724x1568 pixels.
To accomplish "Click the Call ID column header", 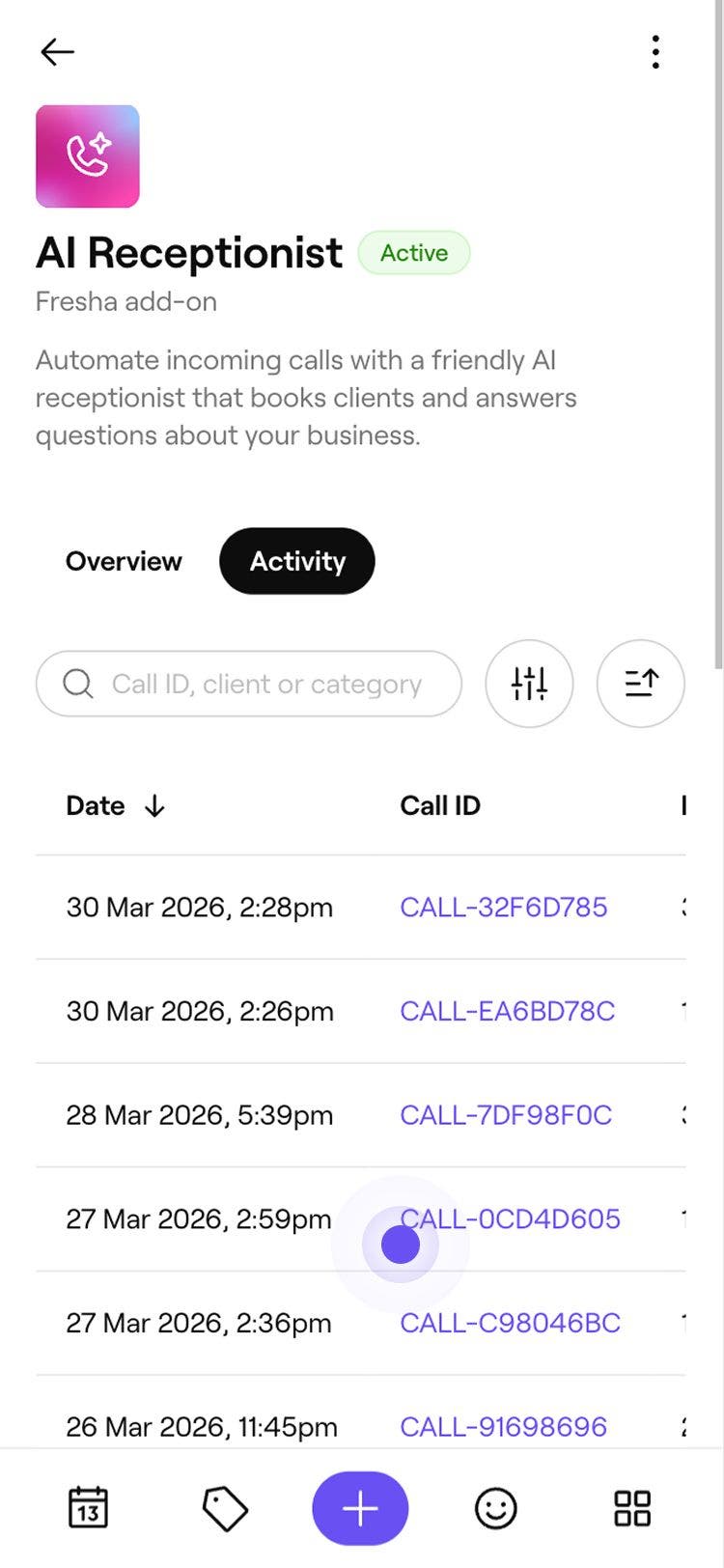I will [440, 806].
